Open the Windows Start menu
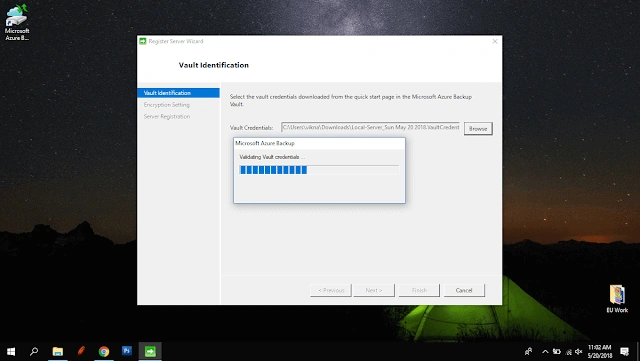Viewport: 640px width, 361px height. tap(11, 351)
